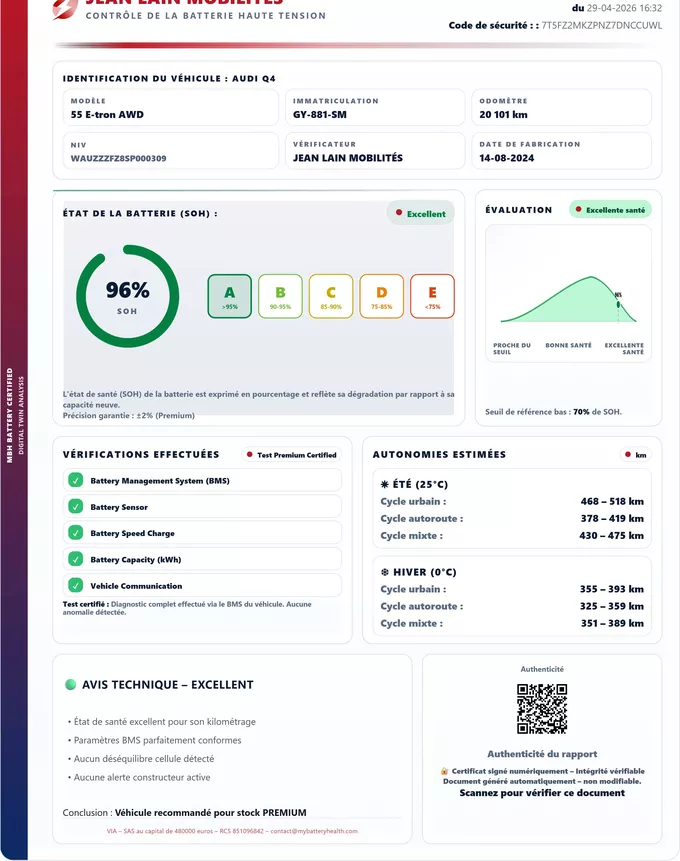This screenshot has width=680, height=861.
Task: Click the km unit badge
Action: [636, 455]
